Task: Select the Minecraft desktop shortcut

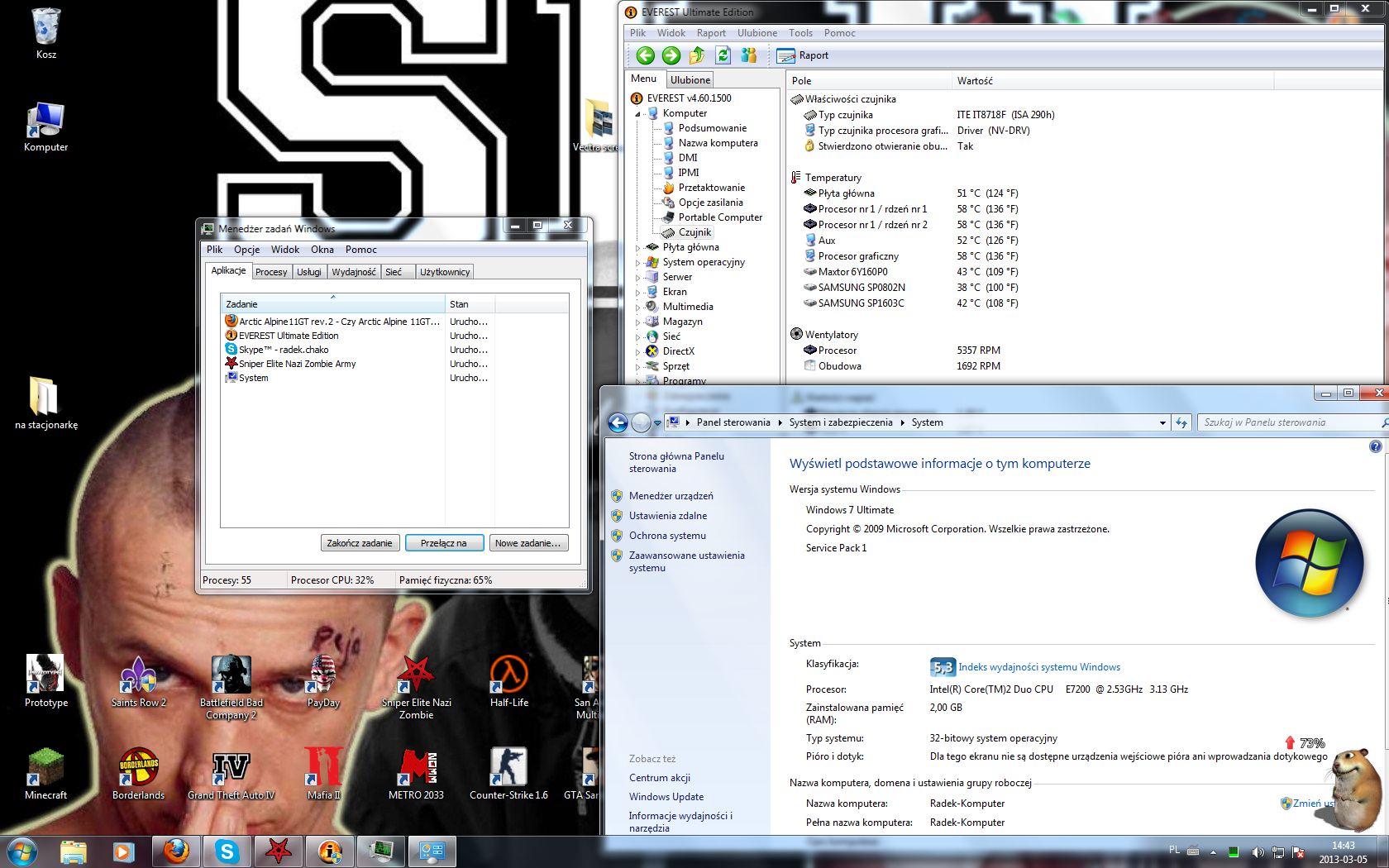Action: pyautogui.click(x=46, y=774)
